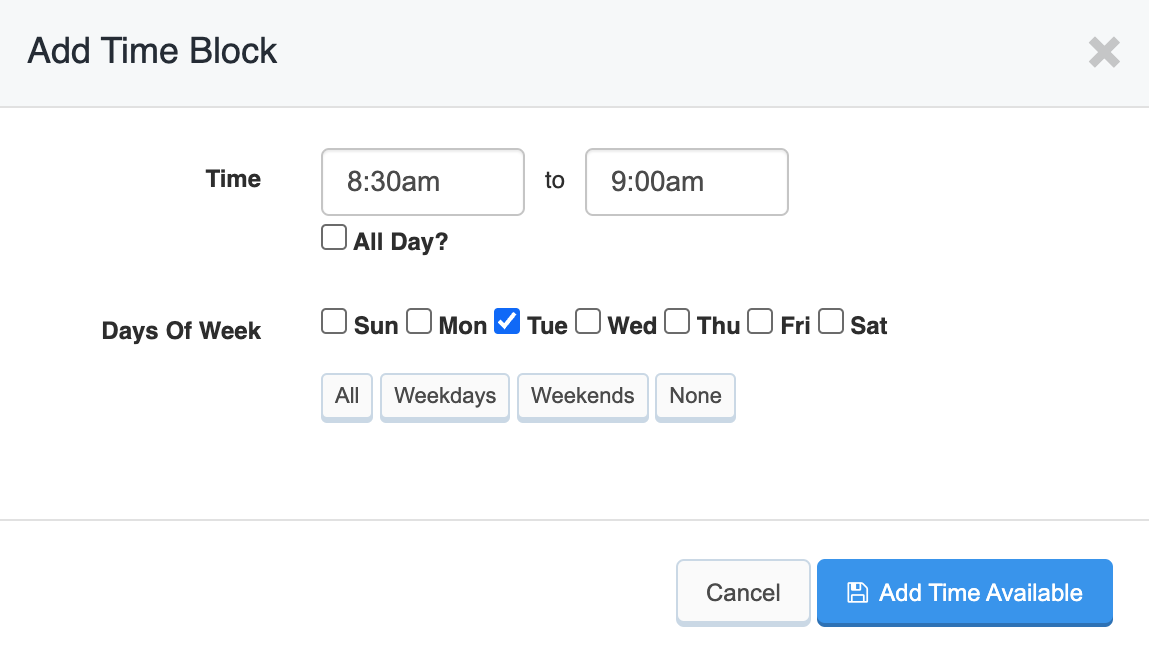Click the Add Time Available button

[x=965, y=592]
